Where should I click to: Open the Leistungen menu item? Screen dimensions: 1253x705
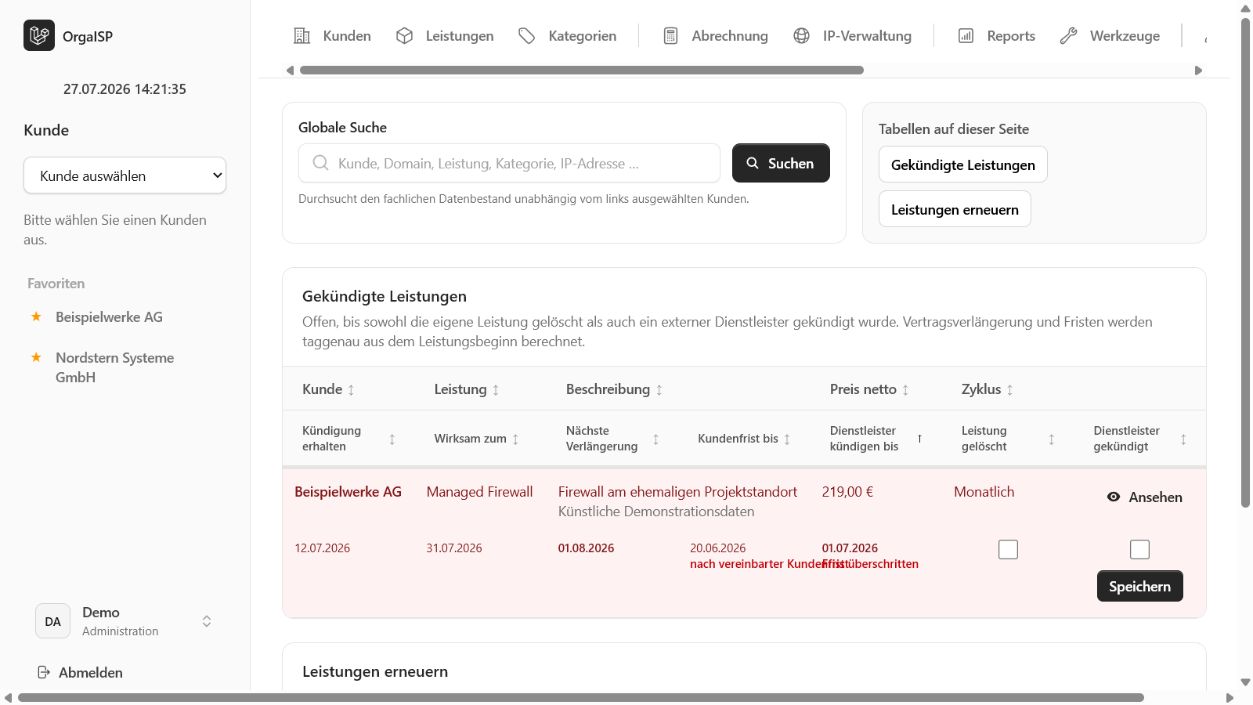click(445, 36)
